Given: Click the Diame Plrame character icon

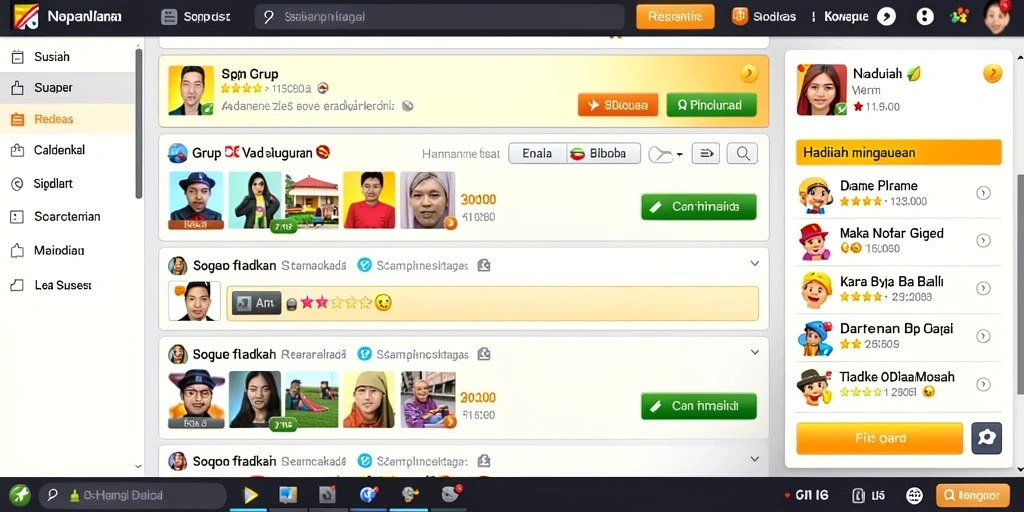Looking at the screenshot, I should (814, 195).
